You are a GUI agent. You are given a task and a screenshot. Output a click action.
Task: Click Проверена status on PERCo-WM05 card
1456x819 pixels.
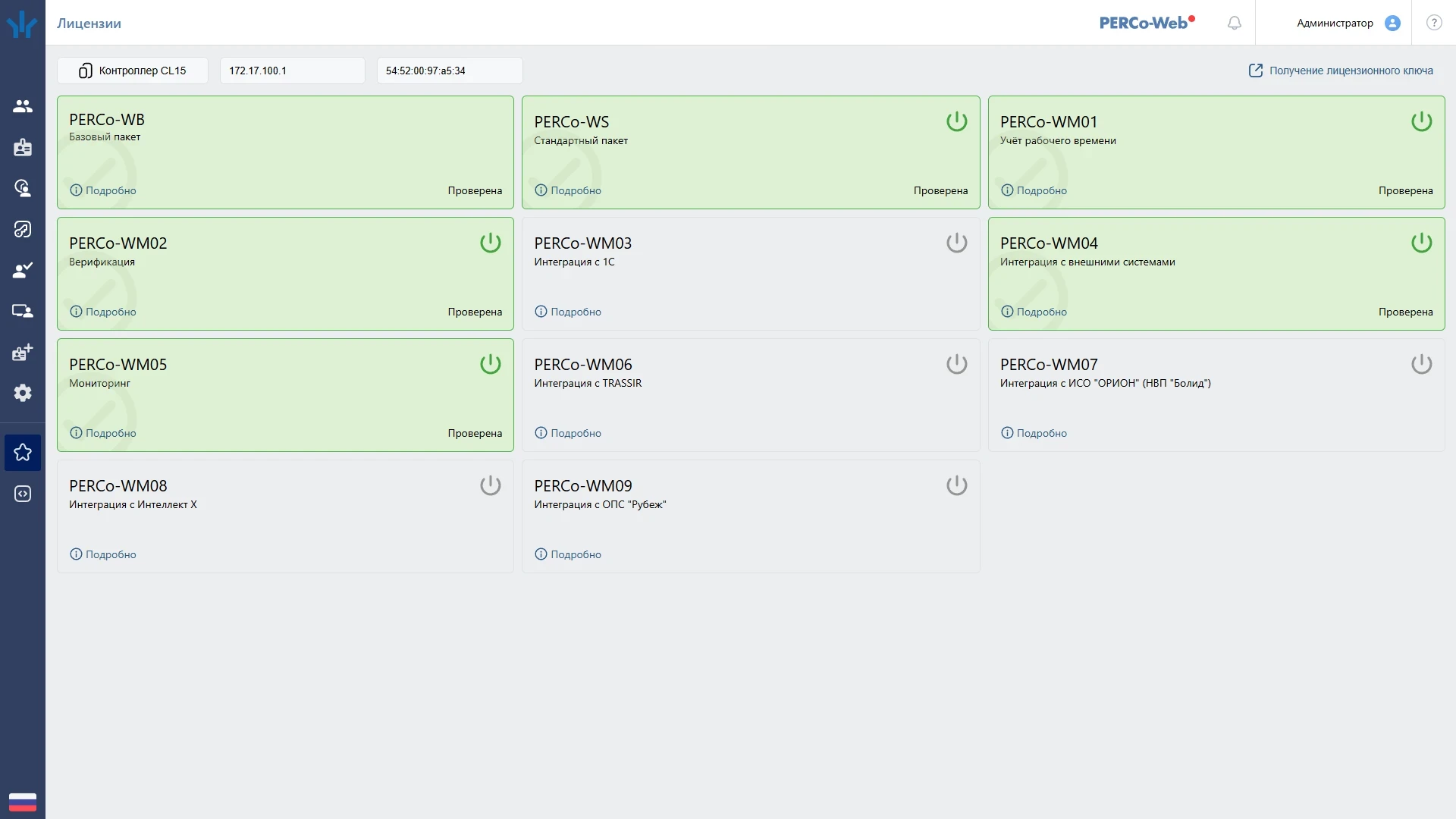click(x=475, y=433)
